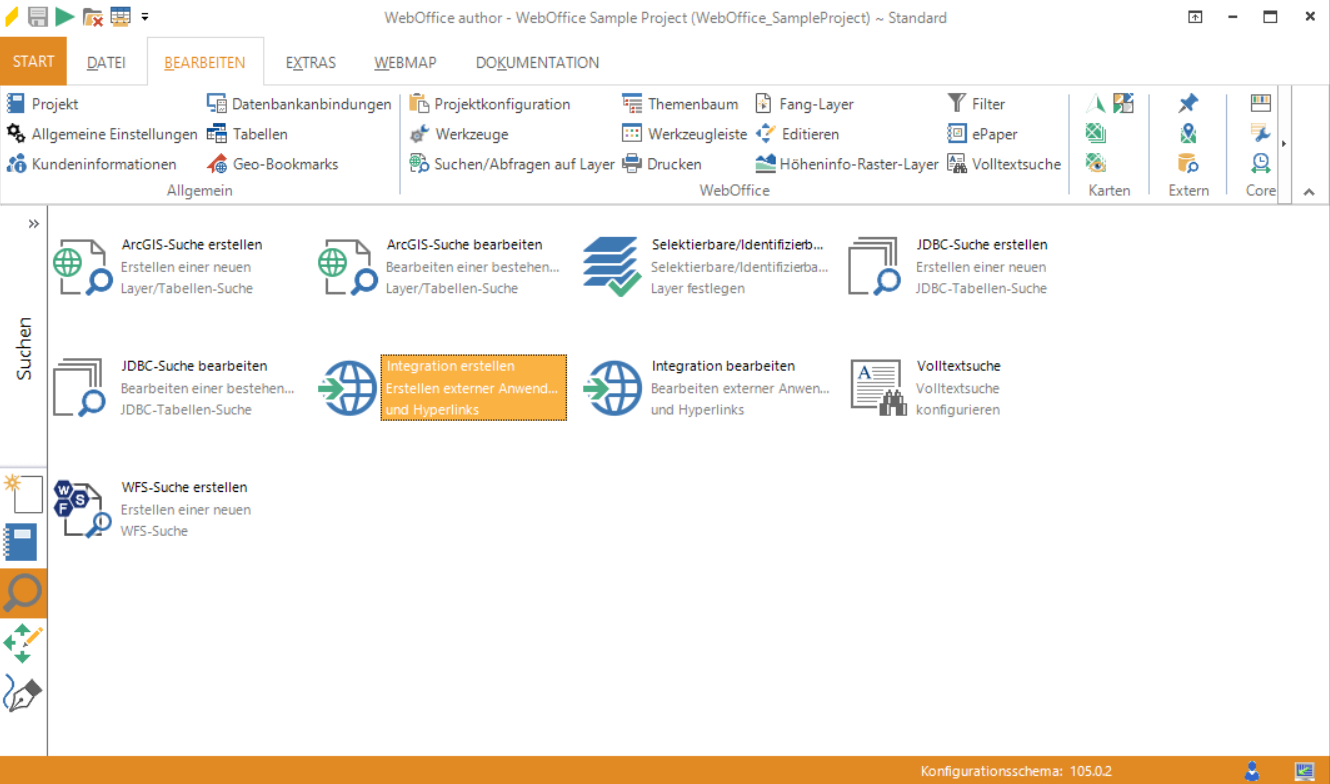Click the north arrow icon in Karten group
The width and height of the screenshot is (1330, 784).
pos(1096,104)
